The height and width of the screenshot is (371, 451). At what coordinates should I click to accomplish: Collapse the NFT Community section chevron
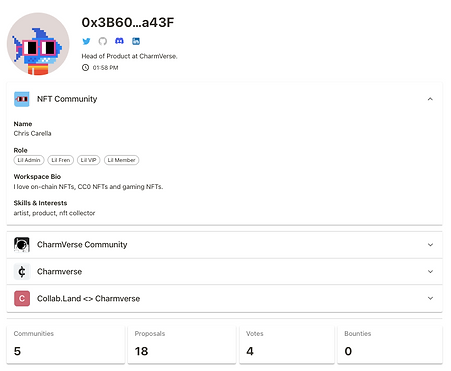click(x=430, y=99)
